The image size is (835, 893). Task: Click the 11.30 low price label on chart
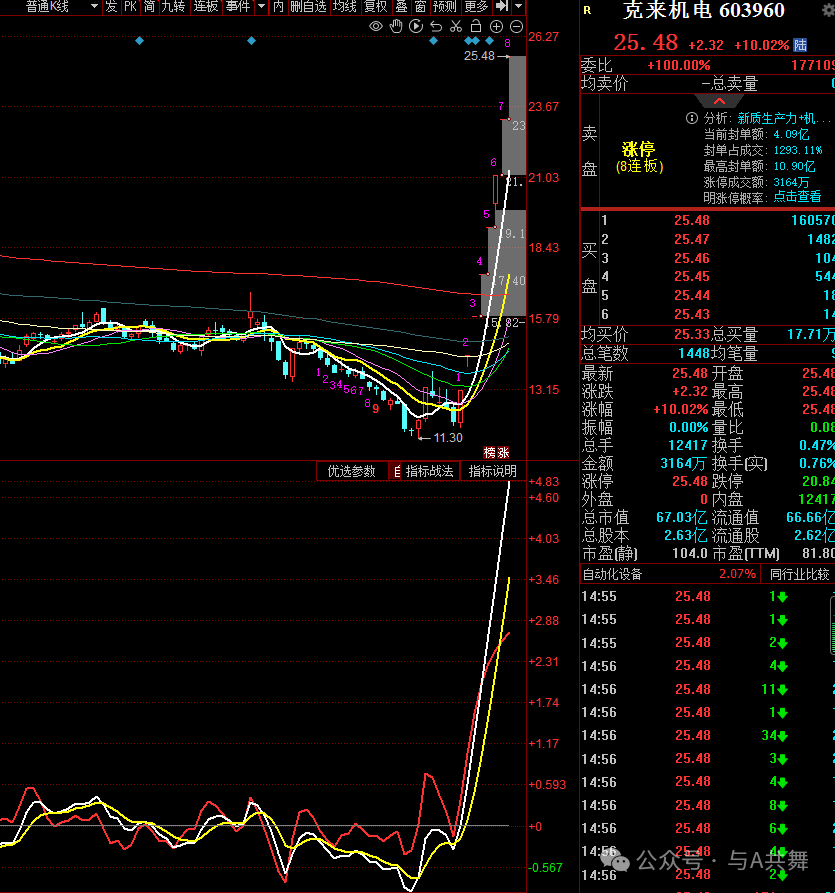coord(448,437)
